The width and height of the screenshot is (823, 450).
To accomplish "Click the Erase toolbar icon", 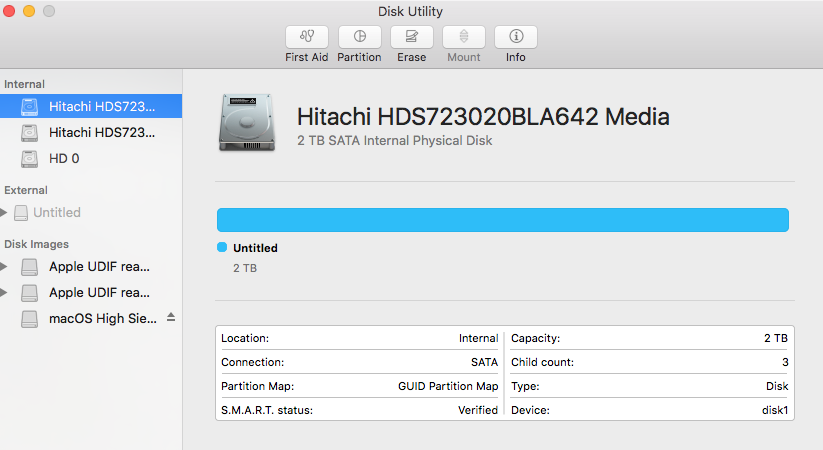I will pos(411,37).
